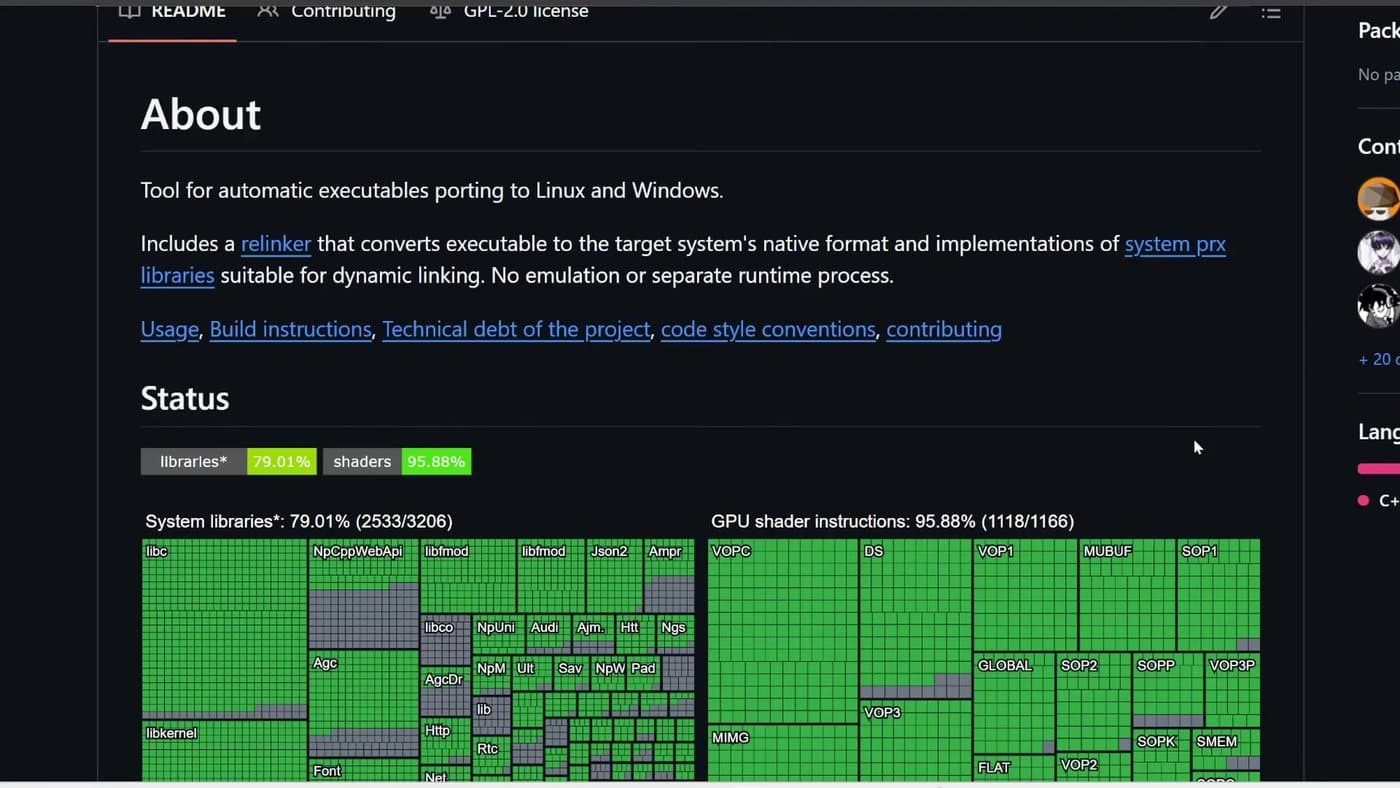Viewport: 1400px width, 788px height.
Task: Select the Status heading
Action: 185,399
